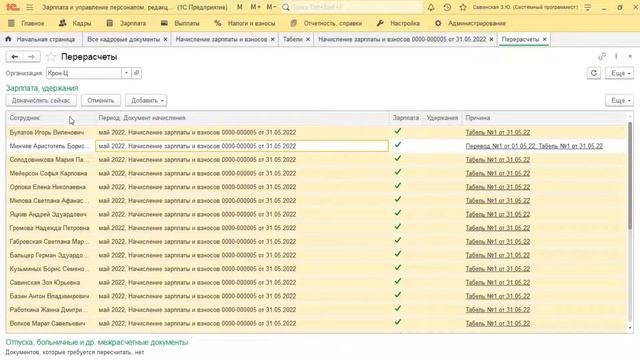Open Табель №1 link for Булатов

point(498,132)
